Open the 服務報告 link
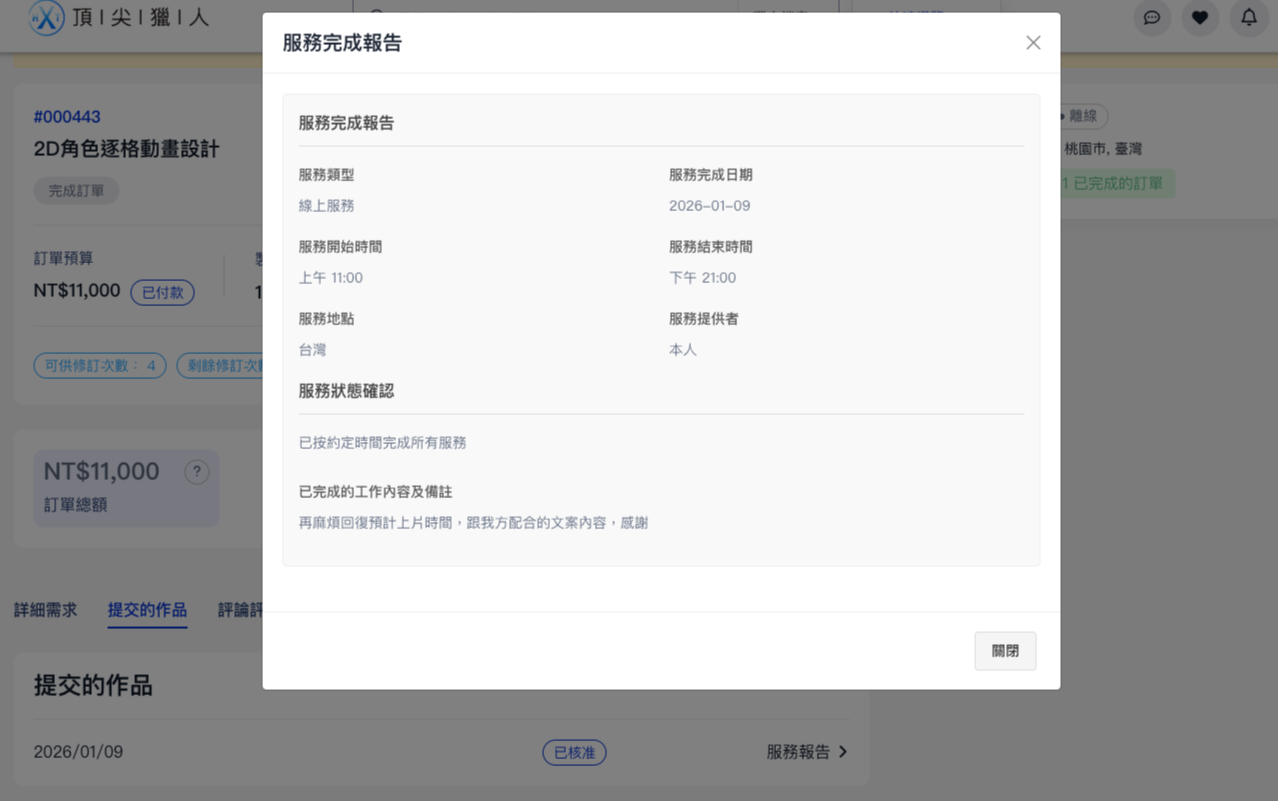 797,752
